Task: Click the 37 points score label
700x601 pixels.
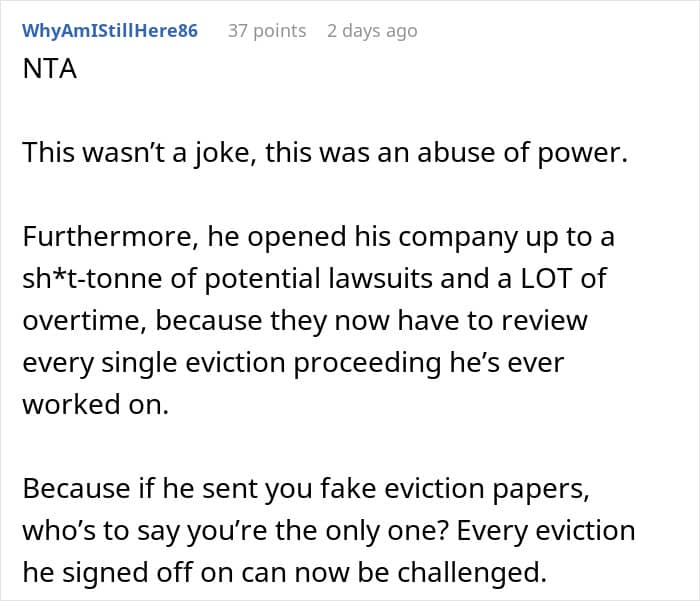Action: point(267,31)
